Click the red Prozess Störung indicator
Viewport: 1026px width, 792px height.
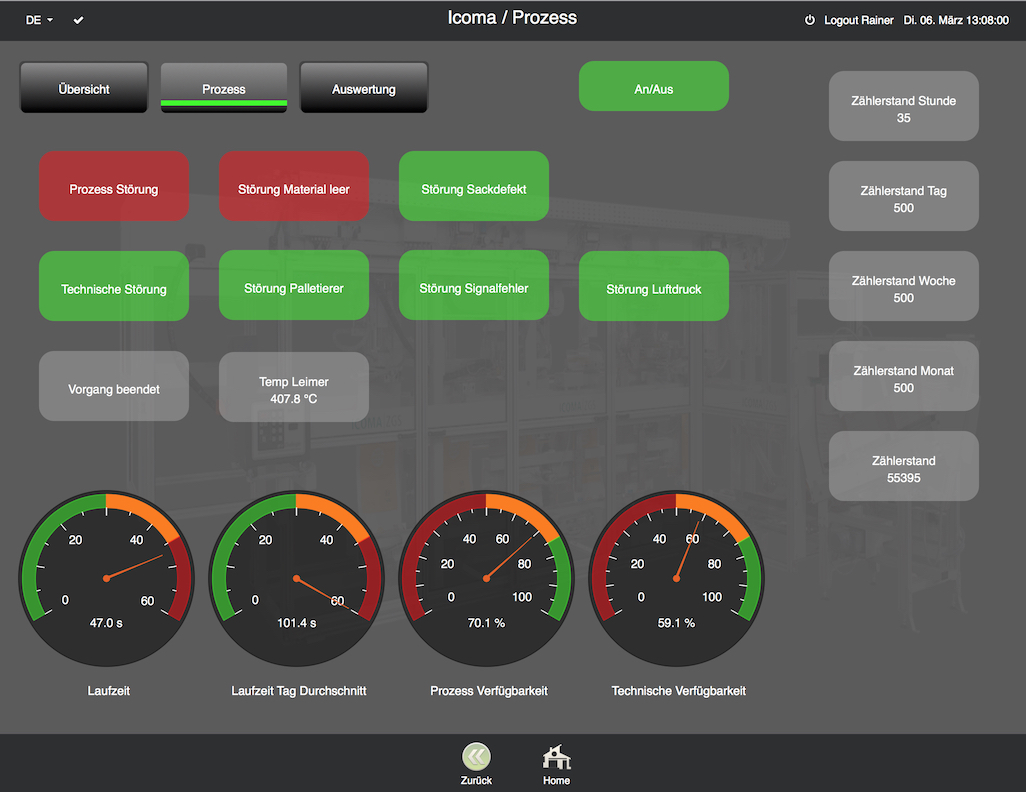[114, 186]
